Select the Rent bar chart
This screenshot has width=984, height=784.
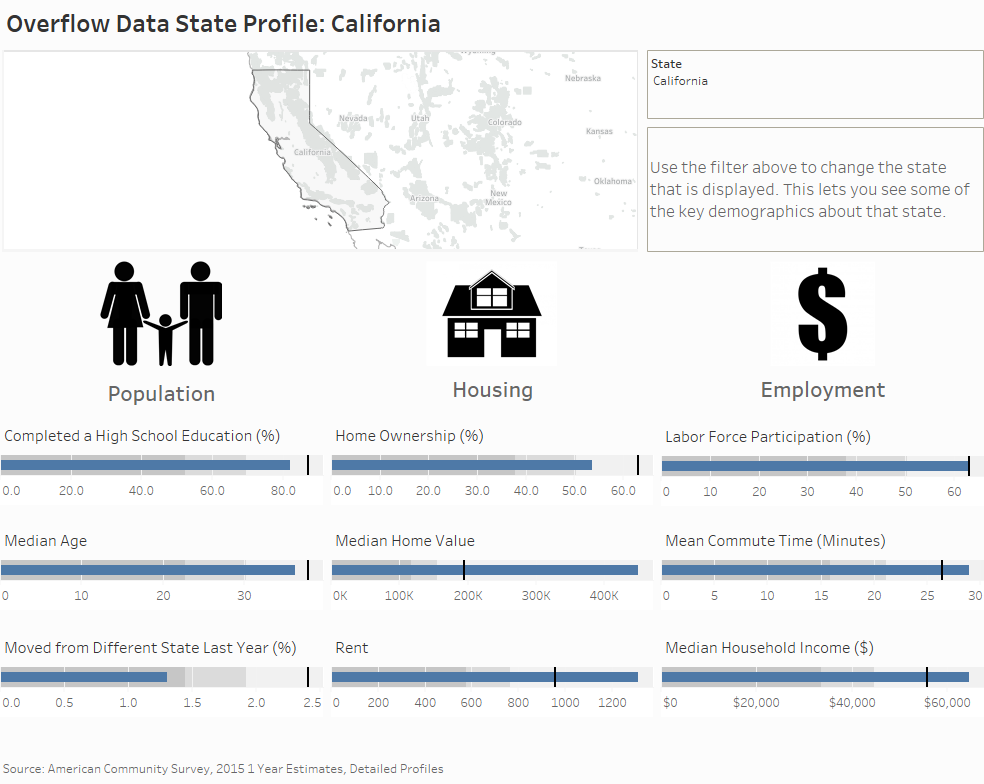click(x=480, y=676)
